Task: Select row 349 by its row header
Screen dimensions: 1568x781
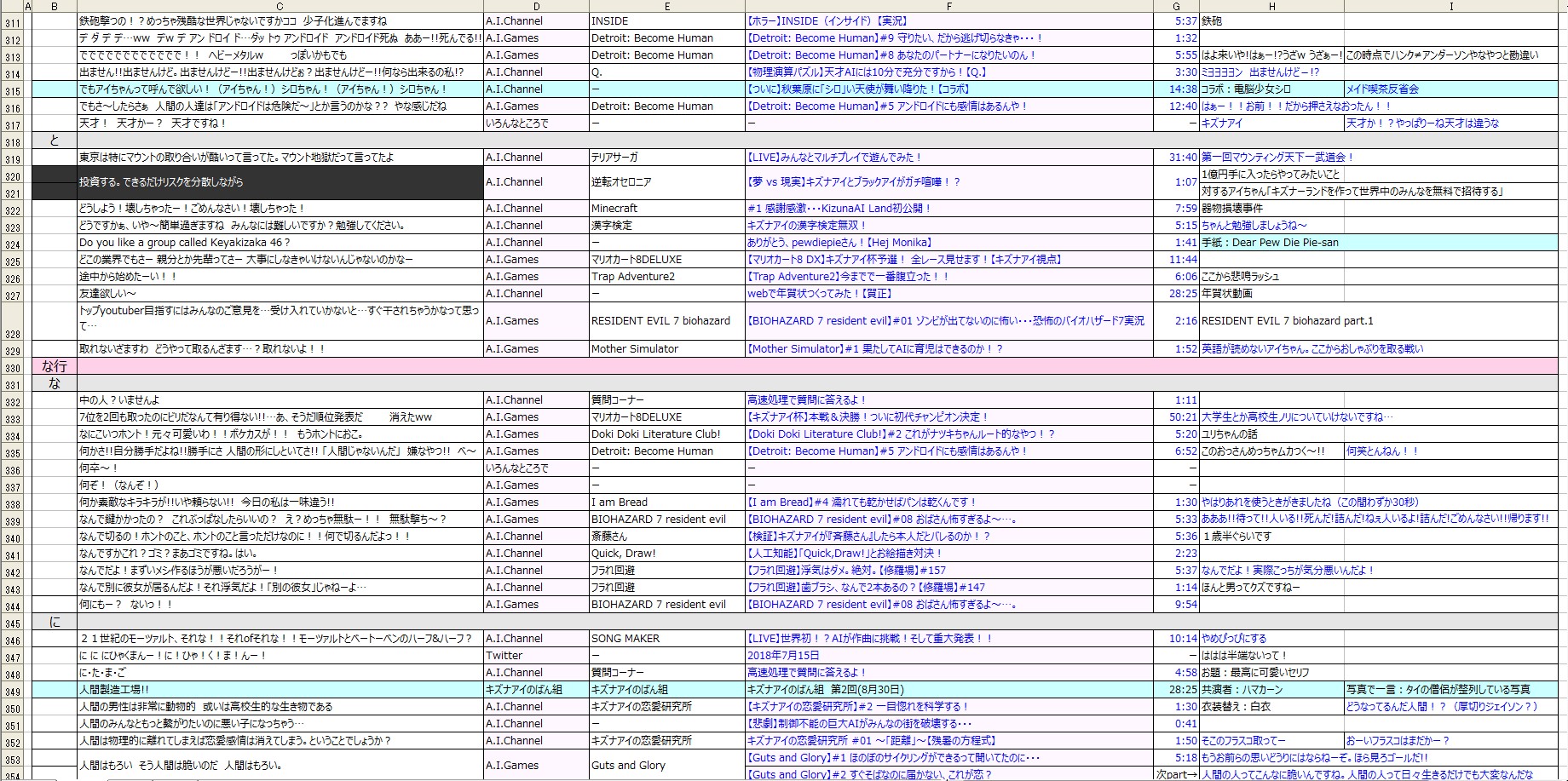Action: [x=12, y=691]
